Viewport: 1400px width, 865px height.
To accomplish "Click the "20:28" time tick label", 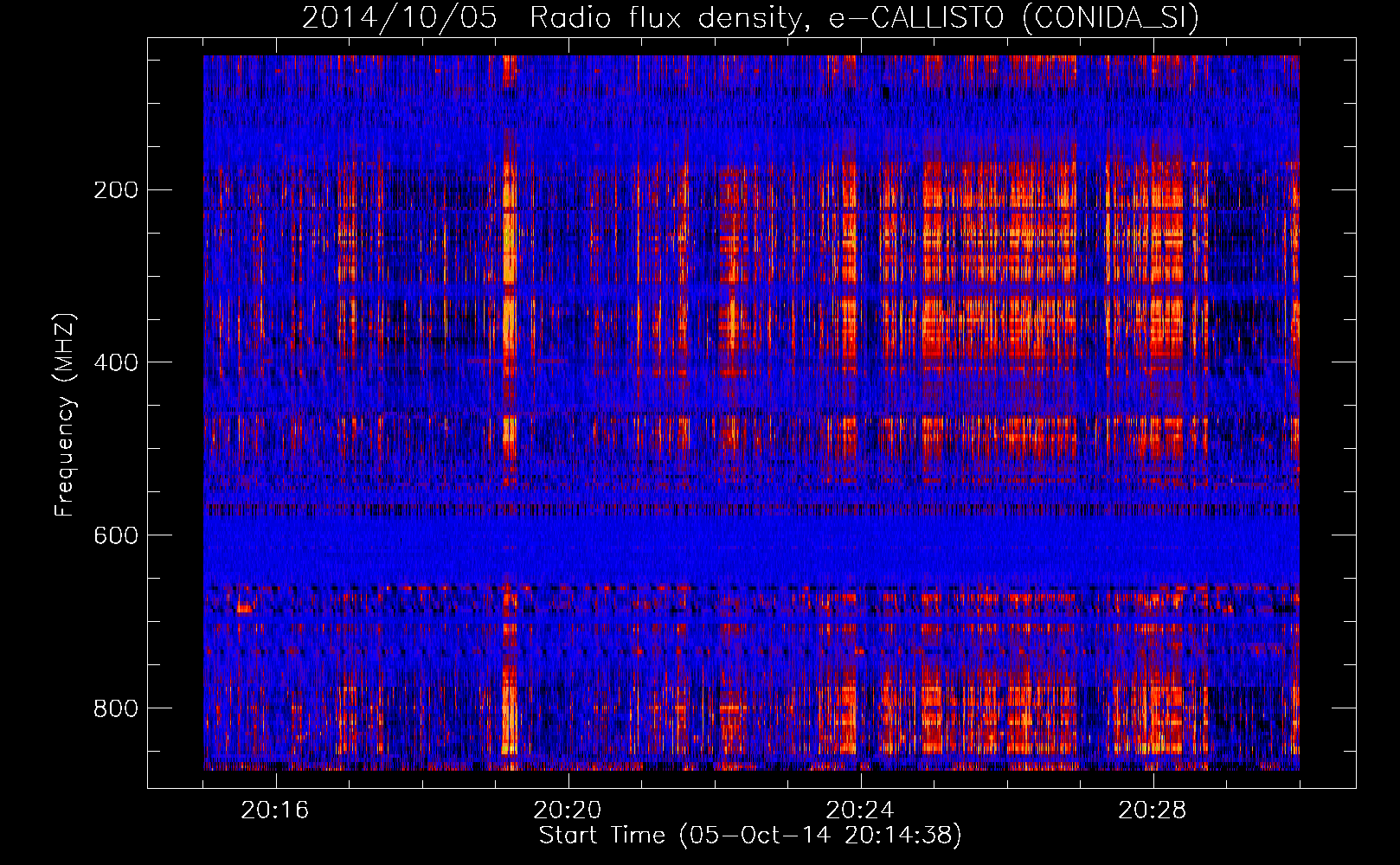I will pos(1153,811).
